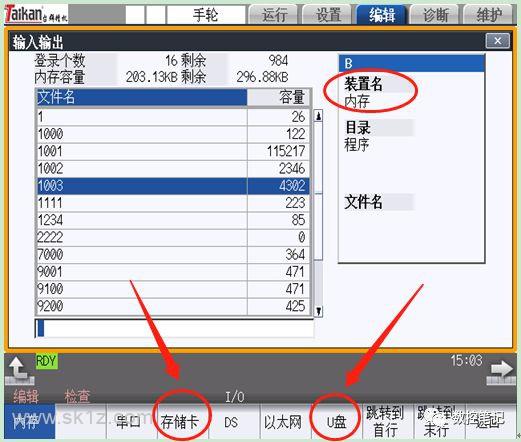Click the DS softkey
The width and height of the screenshot is (521, 442).
tap(234, 422)
